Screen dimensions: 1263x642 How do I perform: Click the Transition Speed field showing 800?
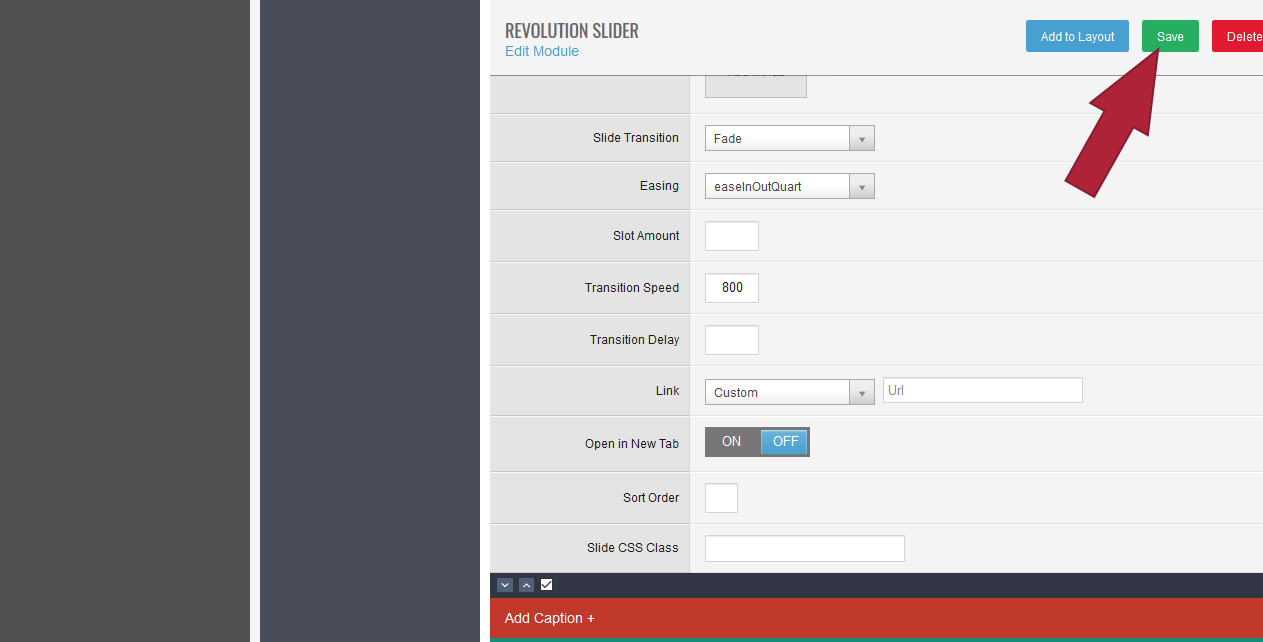[x=732, y=288]
